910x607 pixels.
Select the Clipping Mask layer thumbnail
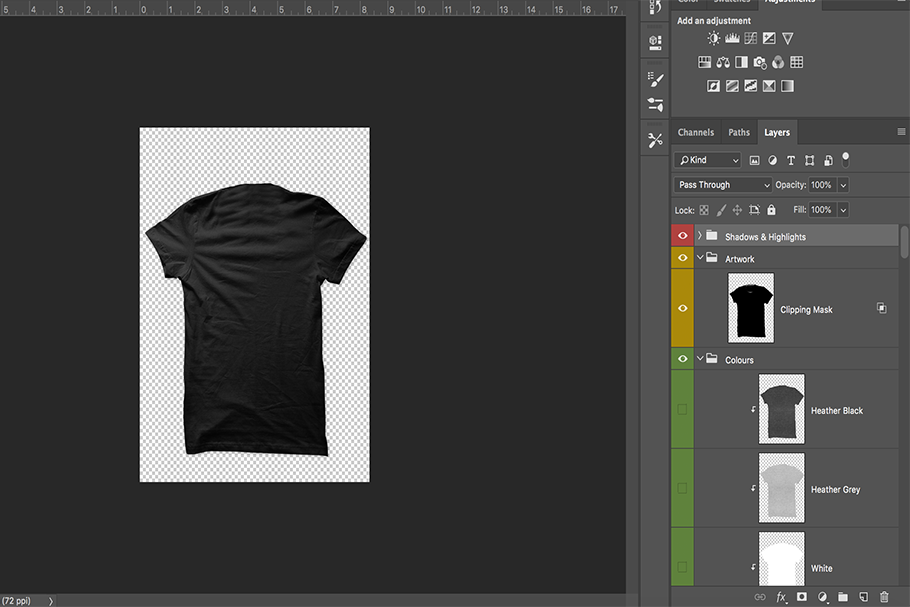751,309
